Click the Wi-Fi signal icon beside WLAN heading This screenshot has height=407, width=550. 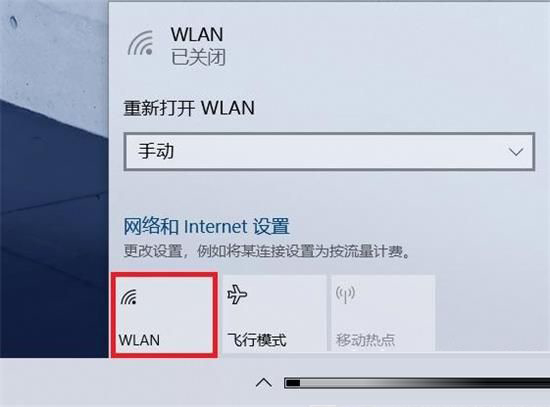(x=140, y=43)
